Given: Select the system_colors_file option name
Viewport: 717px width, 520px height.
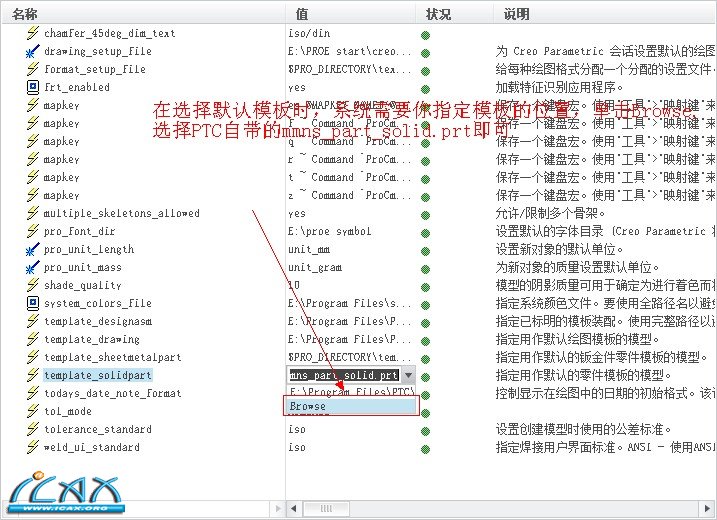Looking at the screenshot, I should point(97,303).
